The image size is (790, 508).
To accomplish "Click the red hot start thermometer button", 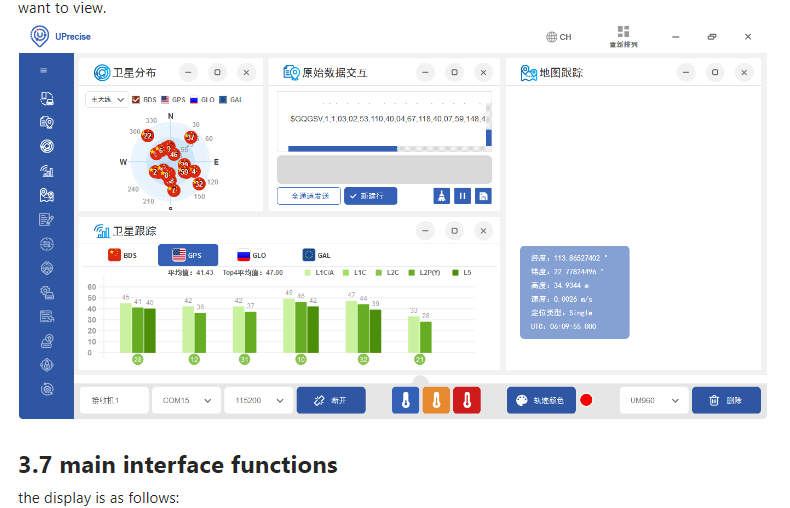I will [467, 401].
